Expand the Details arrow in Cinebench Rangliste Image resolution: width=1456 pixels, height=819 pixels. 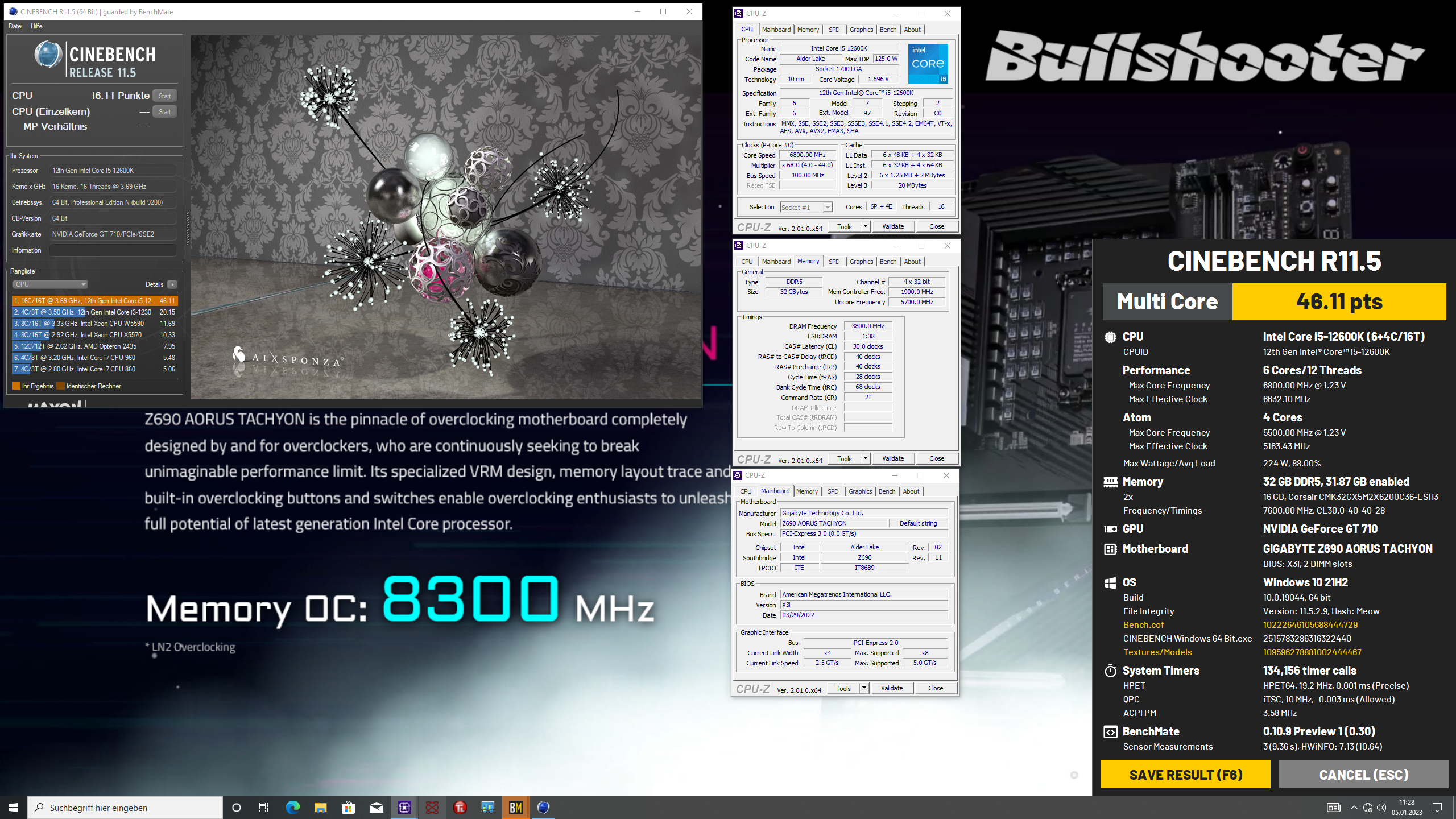click(172, 284)
